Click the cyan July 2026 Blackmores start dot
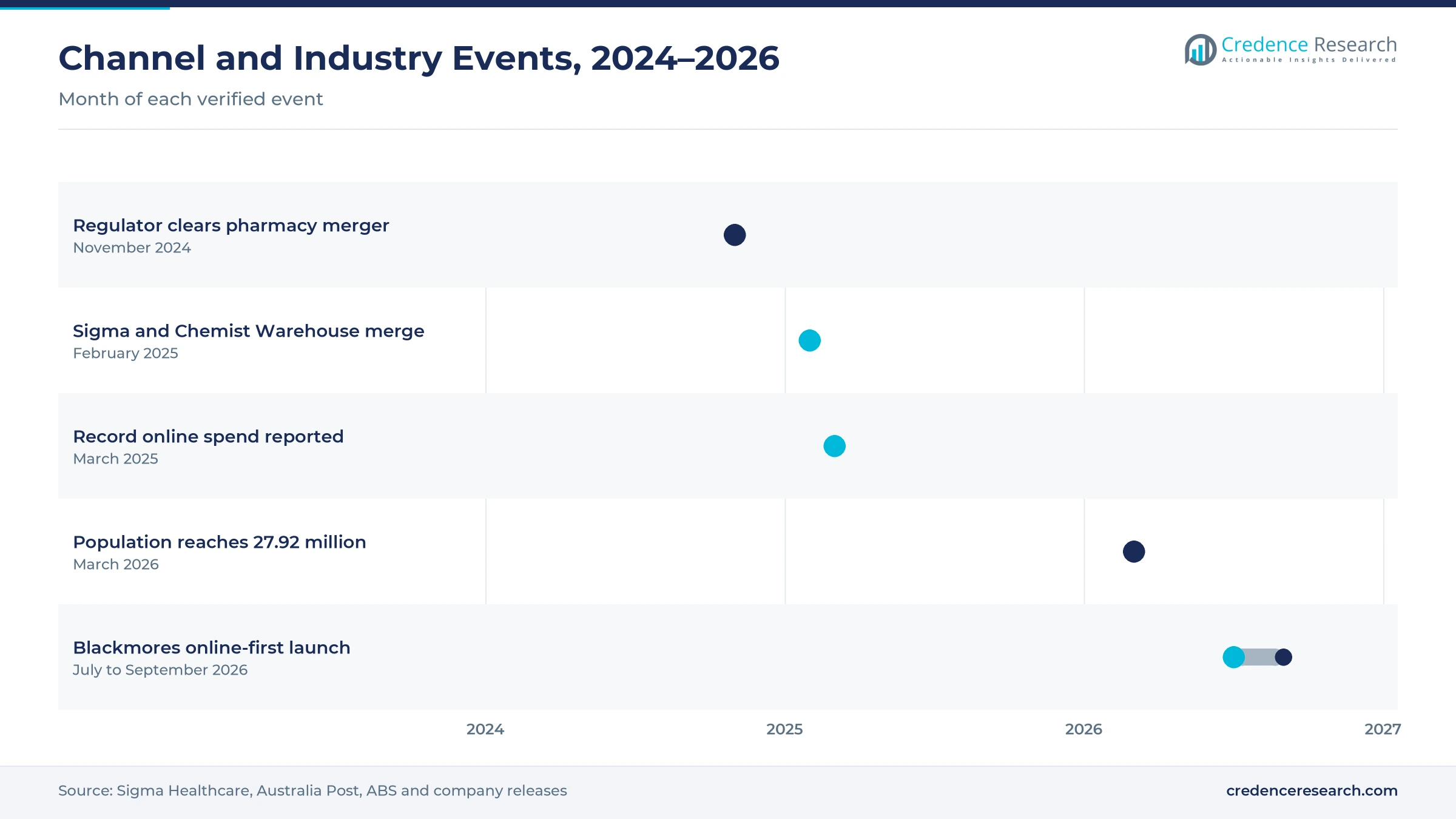1456x819 pixels. coord(1233,657)
